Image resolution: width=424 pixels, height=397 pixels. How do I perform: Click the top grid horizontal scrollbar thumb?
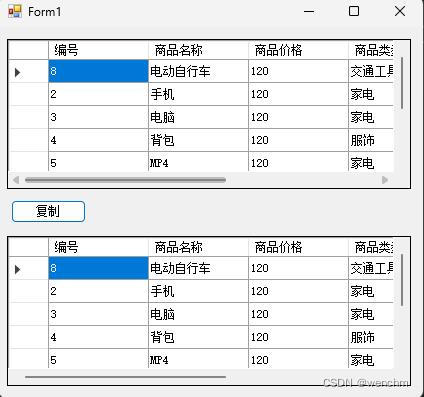coord(125,180)
